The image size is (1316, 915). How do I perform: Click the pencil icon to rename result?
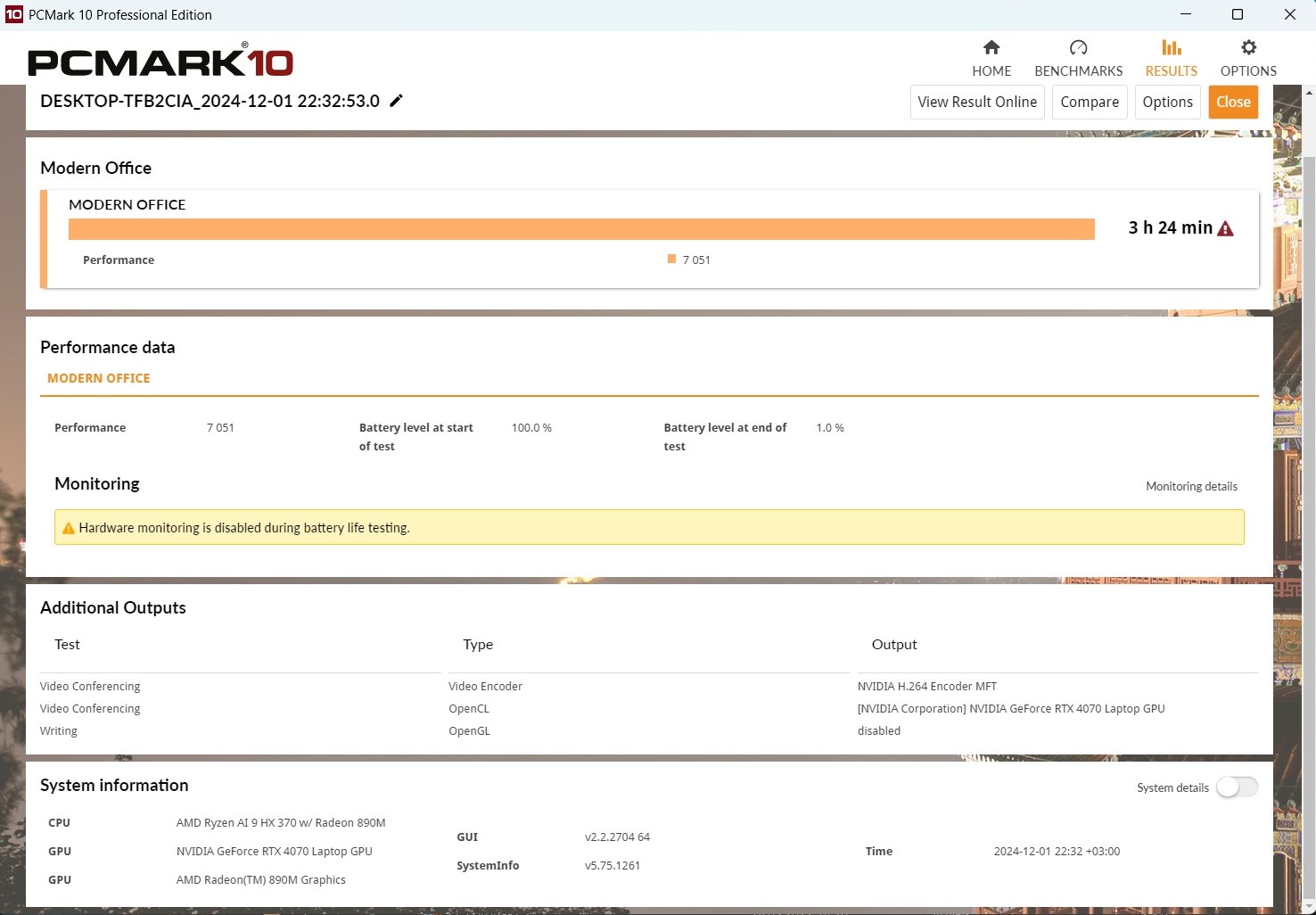397,101
